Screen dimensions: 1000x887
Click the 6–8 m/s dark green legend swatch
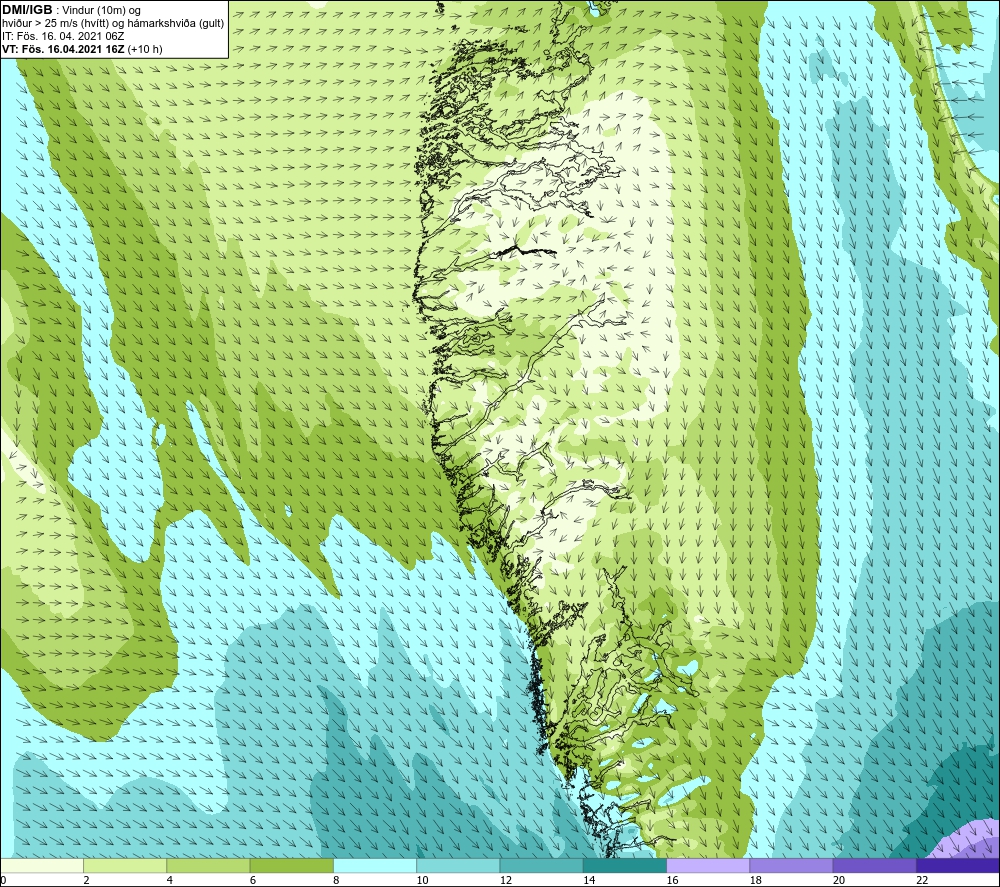291,866
